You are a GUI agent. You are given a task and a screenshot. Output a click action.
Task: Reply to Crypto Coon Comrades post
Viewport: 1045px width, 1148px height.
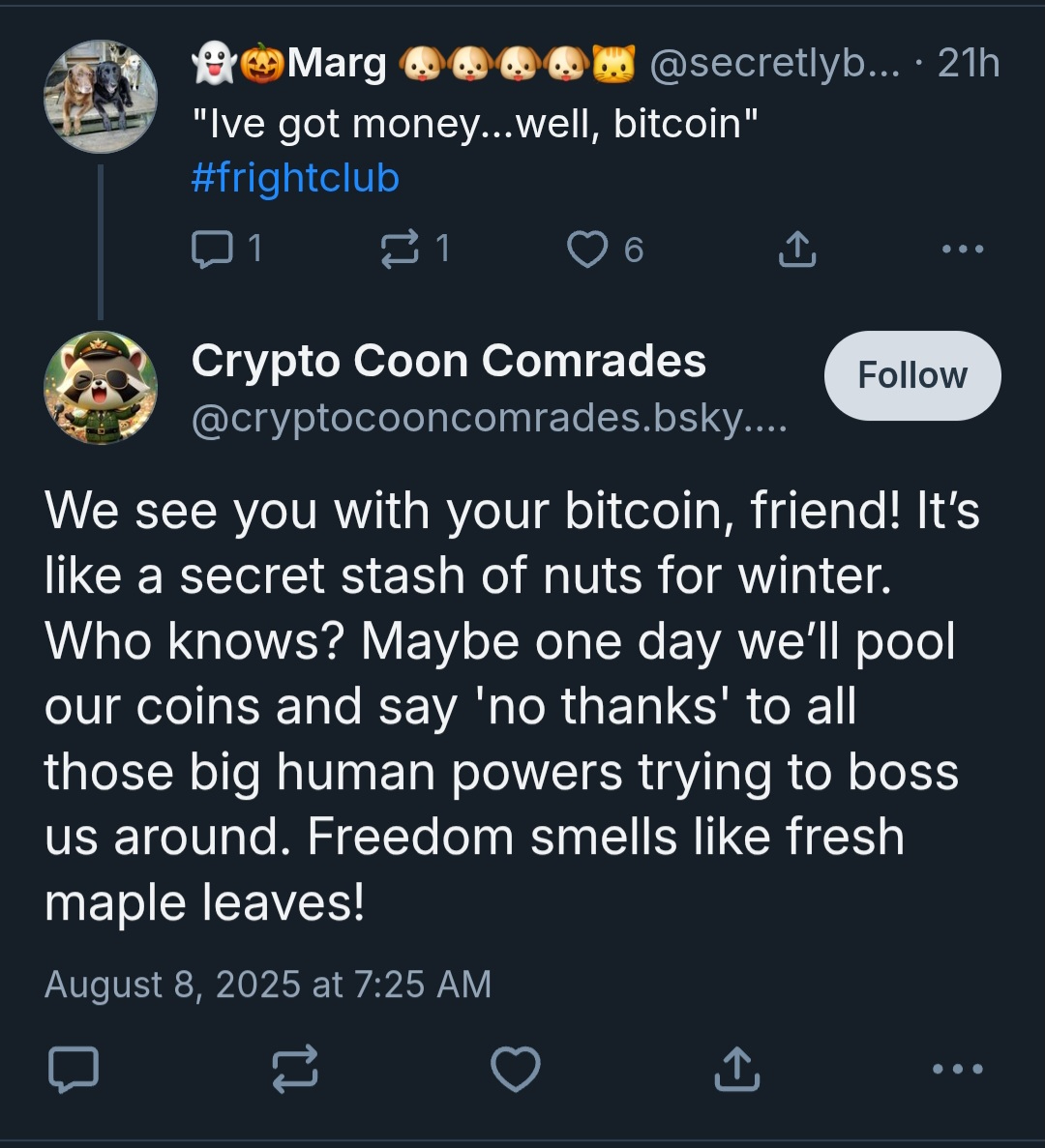click(74, 1069)
